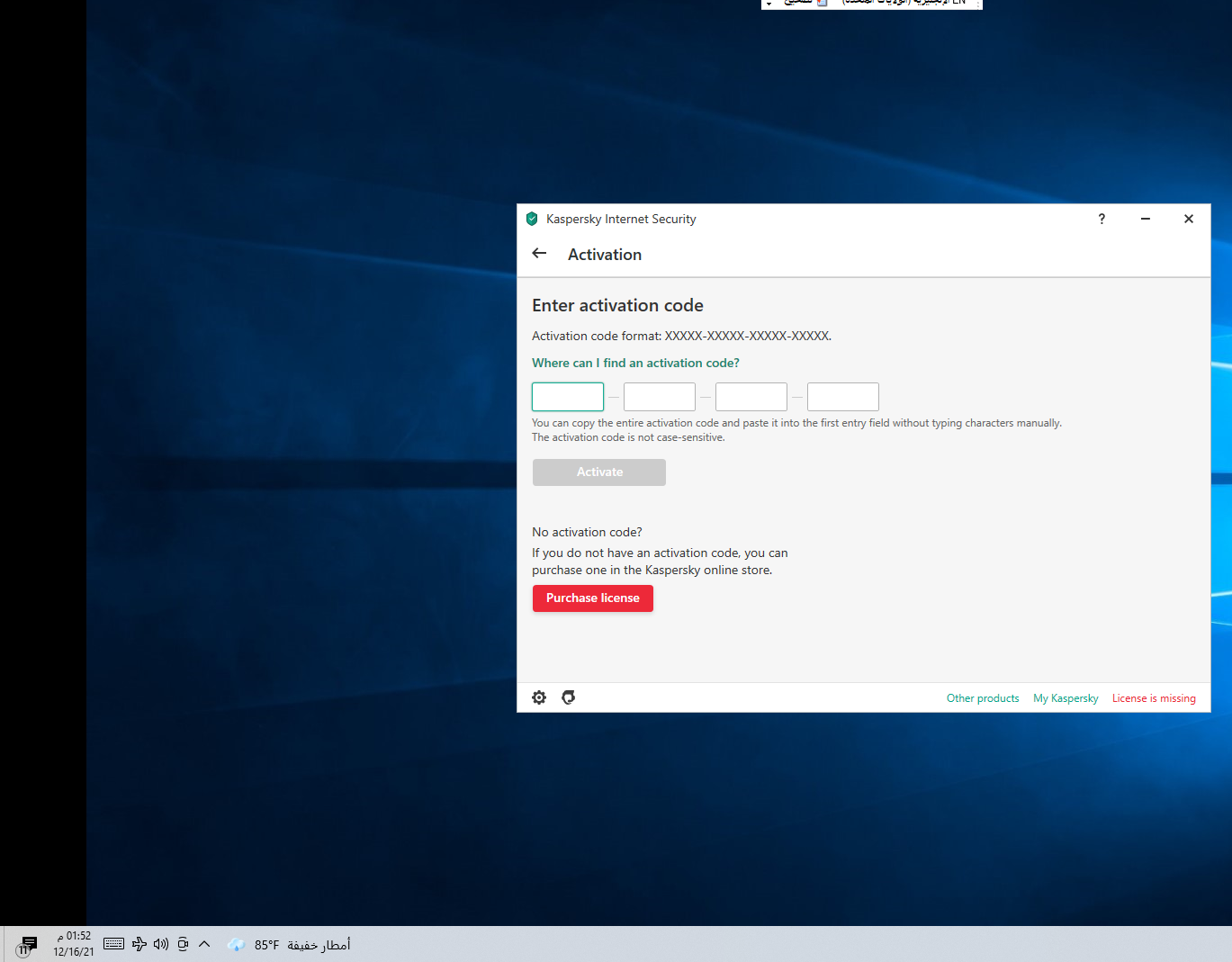The image size is (1232, 962).
Task: Click the fourth activation code field
Action: 843,397
